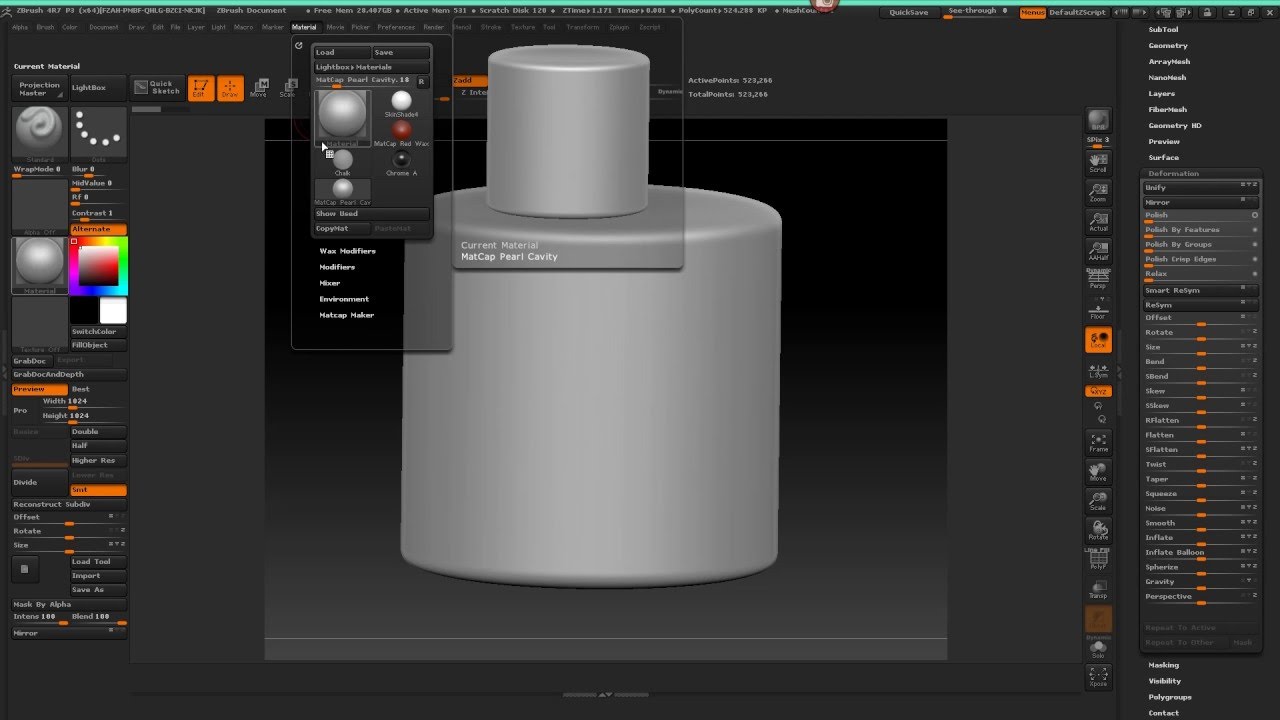This screenshot has width=1280, height=720.
Task: Toggle PolyF polyframe display
Action: pyautogui.click(x=1098, y=560)
